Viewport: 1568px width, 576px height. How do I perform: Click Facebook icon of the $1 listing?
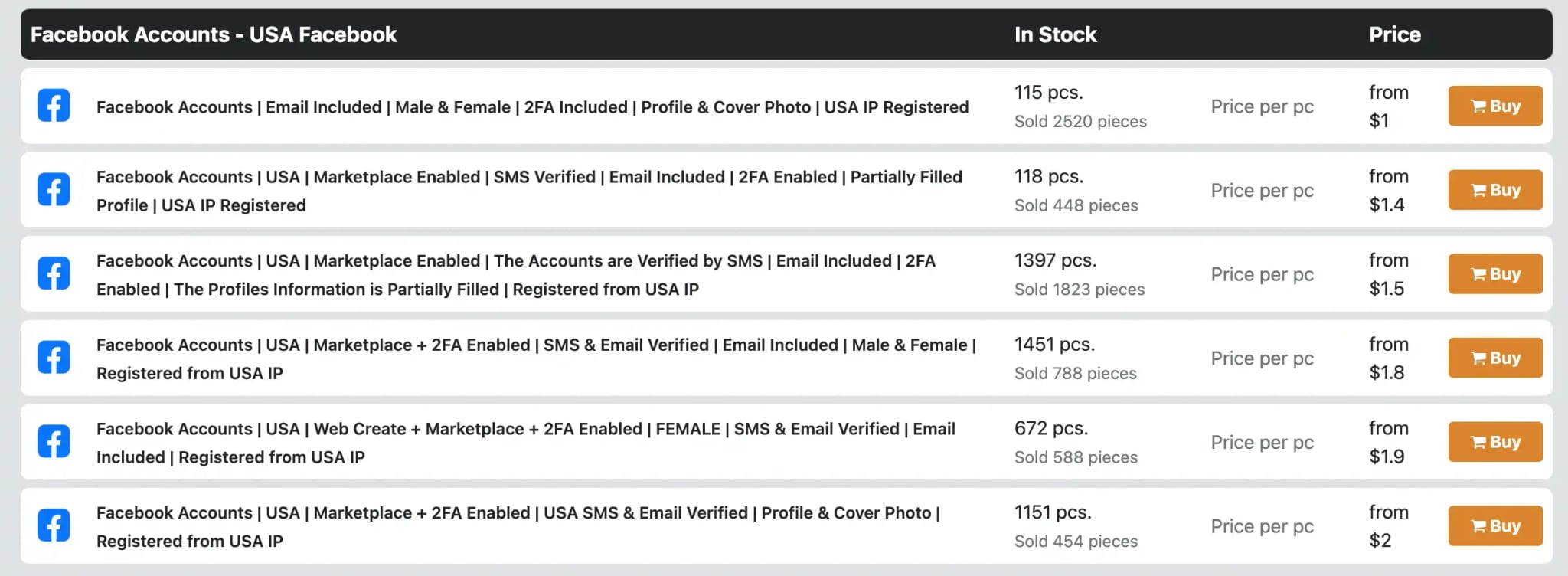coord(54,106)
